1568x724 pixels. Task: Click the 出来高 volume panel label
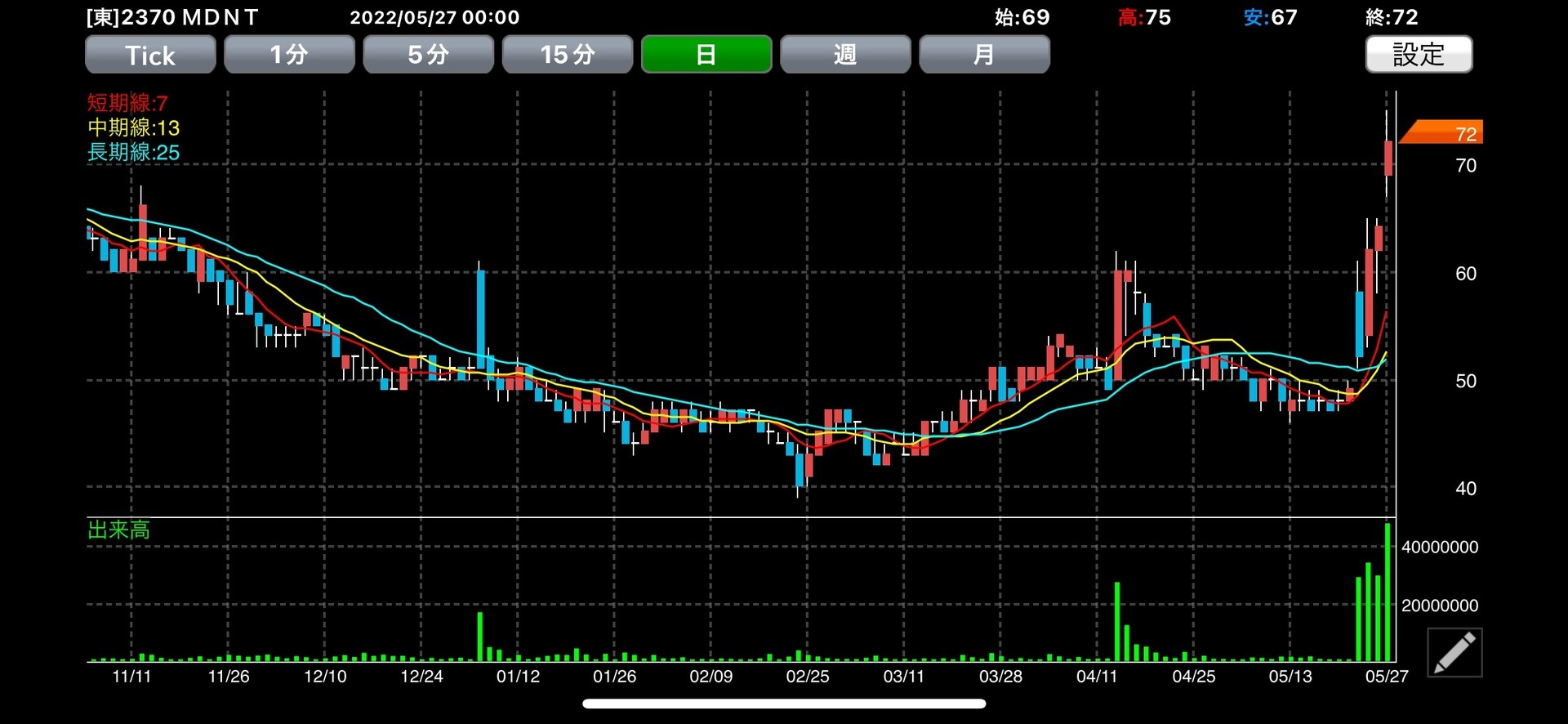pyautogui.click(x=118, y=530)
